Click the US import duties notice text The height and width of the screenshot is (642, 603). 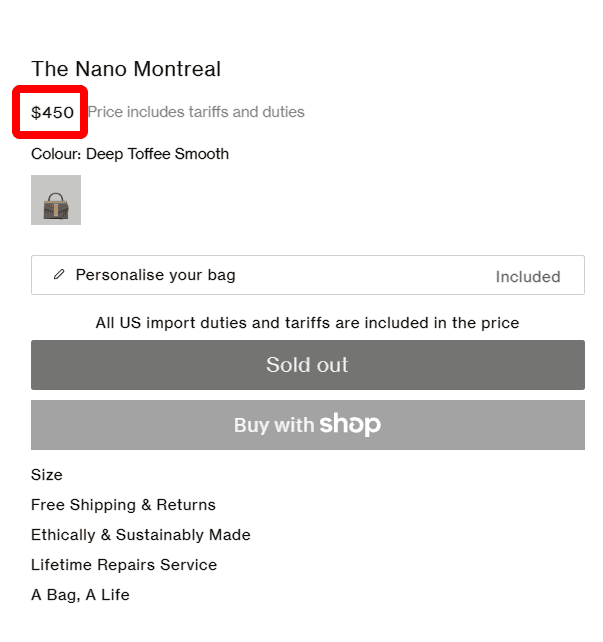[307, 323]
